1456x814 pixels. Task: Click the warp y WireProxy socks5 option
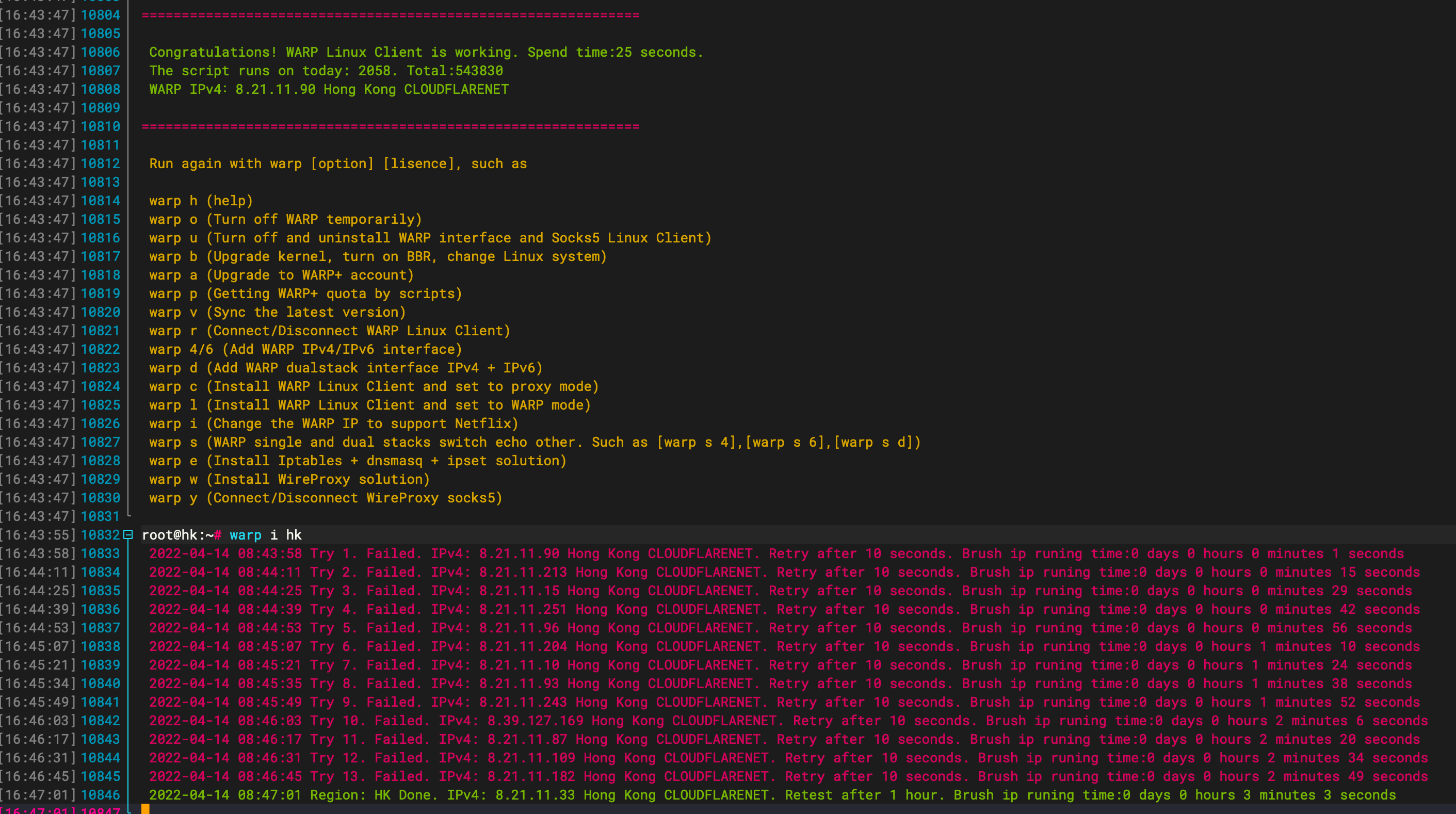(x=326, y=497)
